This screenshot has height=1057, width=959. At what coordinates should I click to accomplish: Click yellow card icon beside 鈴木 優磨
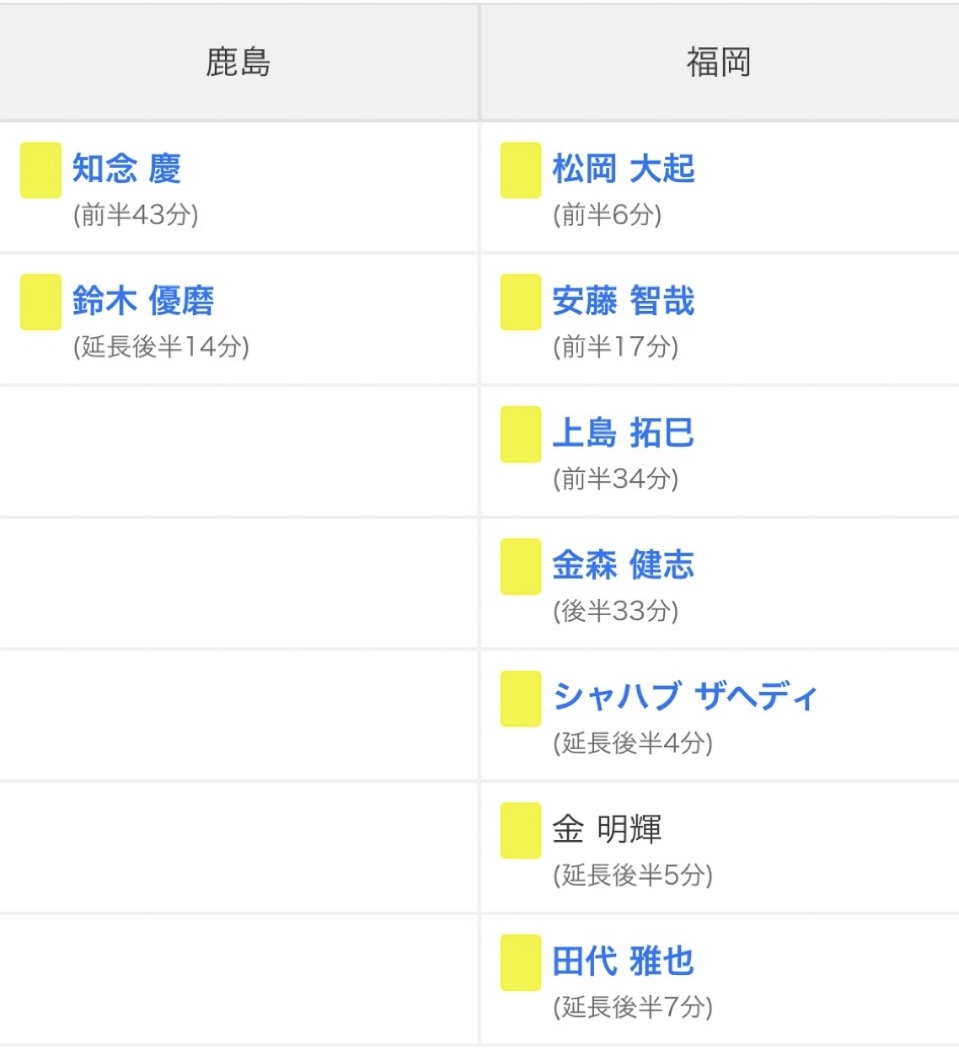point(40,302)
